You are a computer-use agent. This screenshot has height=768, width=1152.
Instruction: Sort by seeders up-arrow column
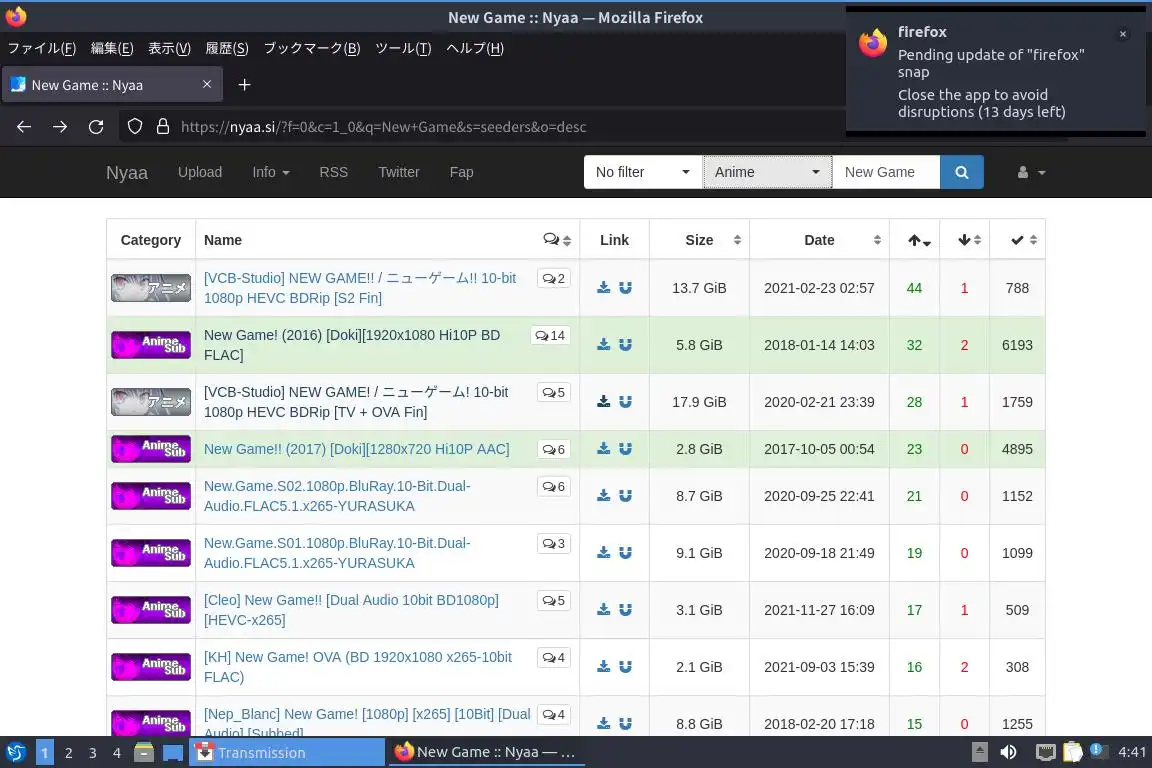[915, 240]
